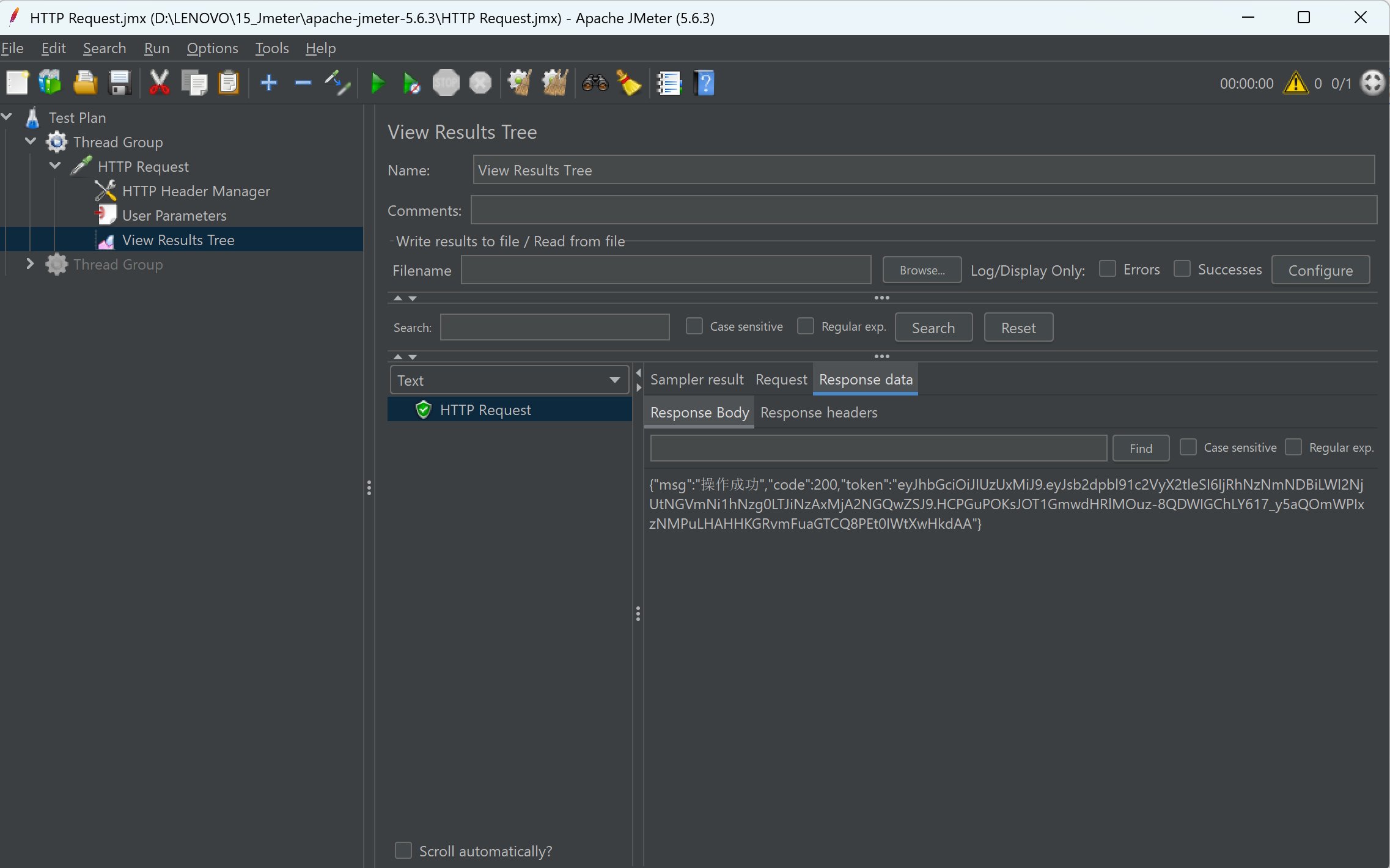Collapse the enabled Thread Group arrow

(x=31, y=141)
